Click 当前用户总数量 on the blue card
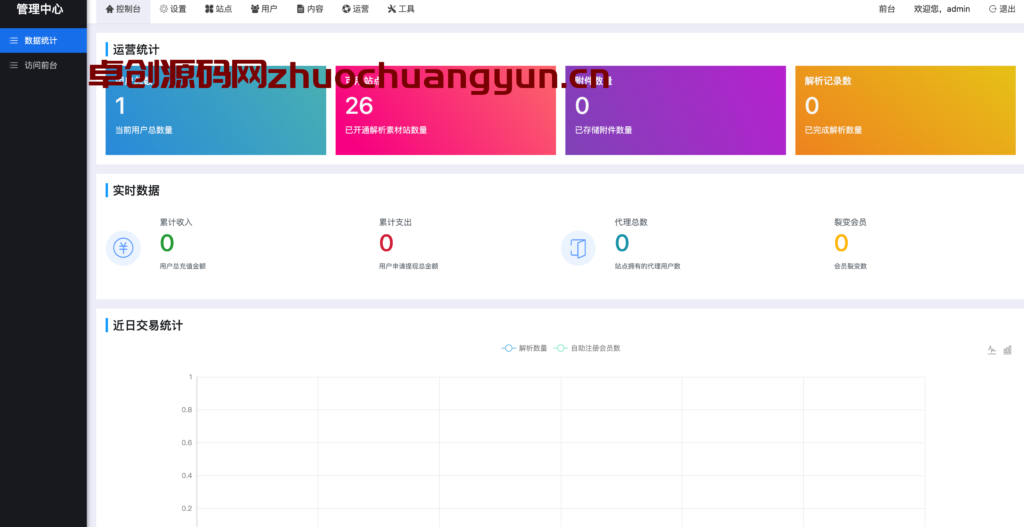Image resolution: width=1024 pixels, height=527 pixels. (144, 130)
